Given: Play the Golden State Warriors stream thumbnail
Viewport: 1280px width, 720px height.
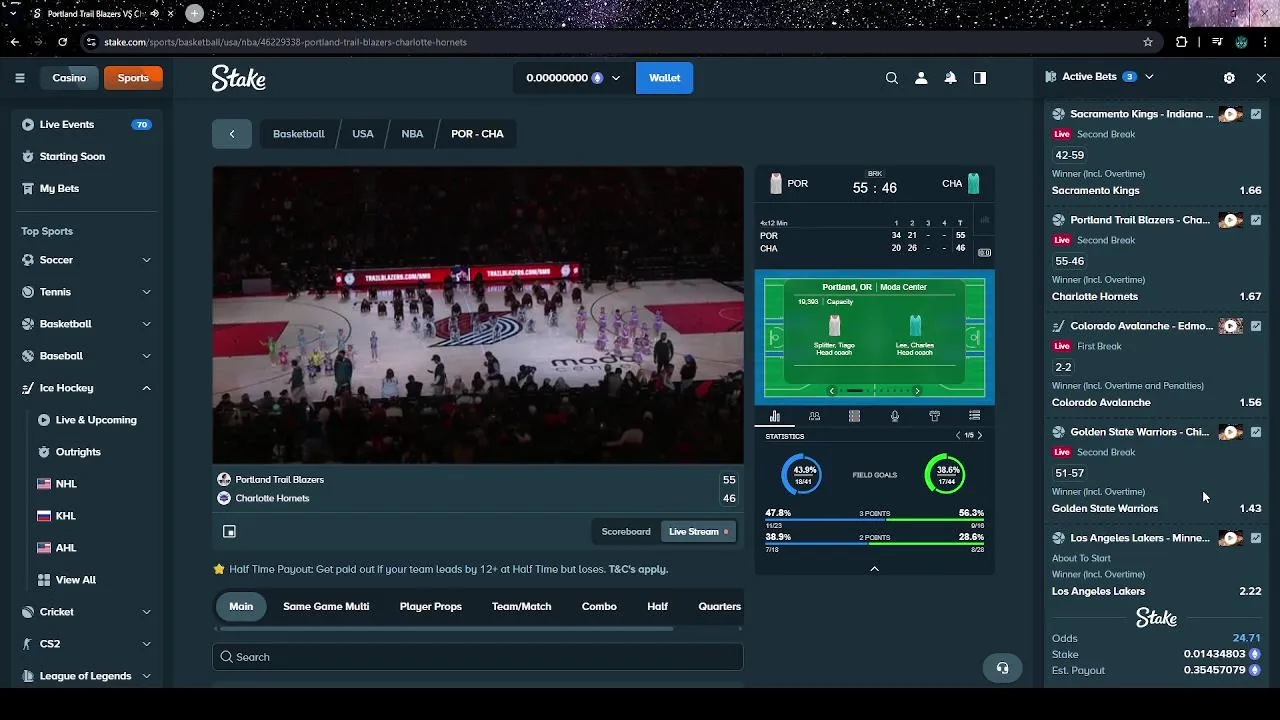Looking at the screenshot, I should (1231, 432).
